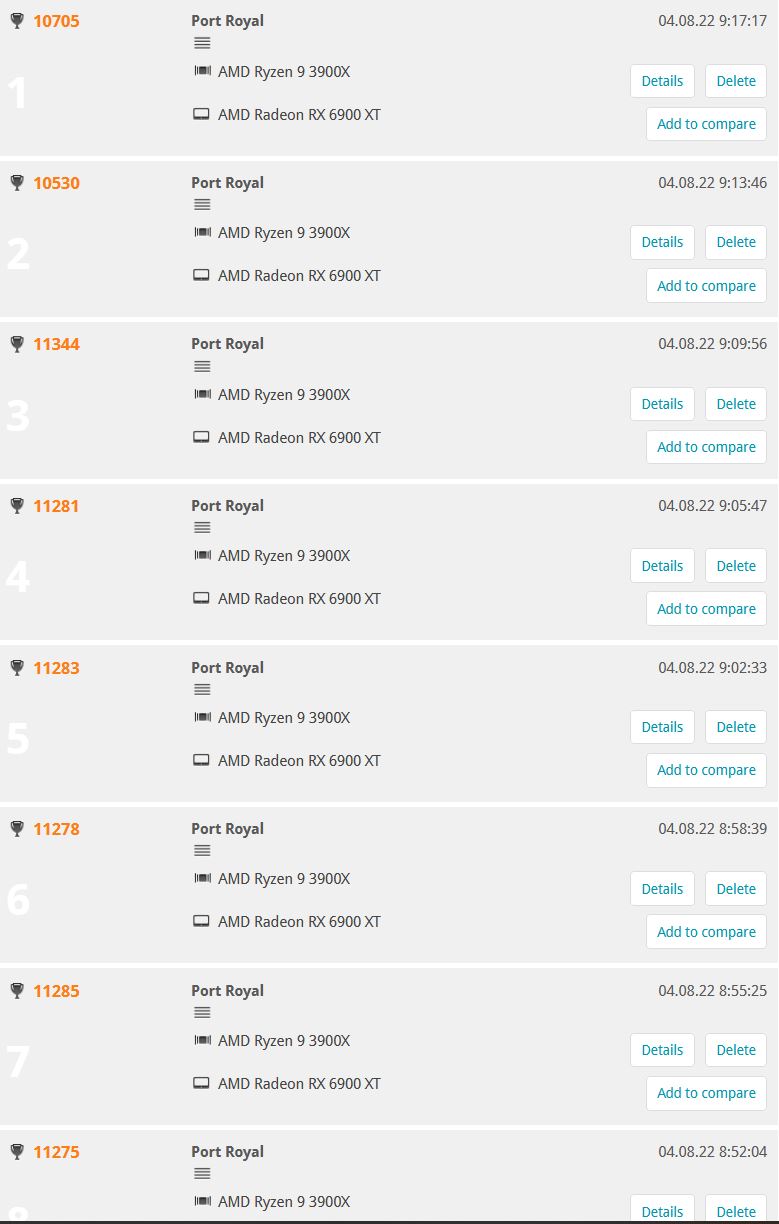Click the list lines icon in result 4
Viewport: 779px width, 1224px height.
point(202,528)
